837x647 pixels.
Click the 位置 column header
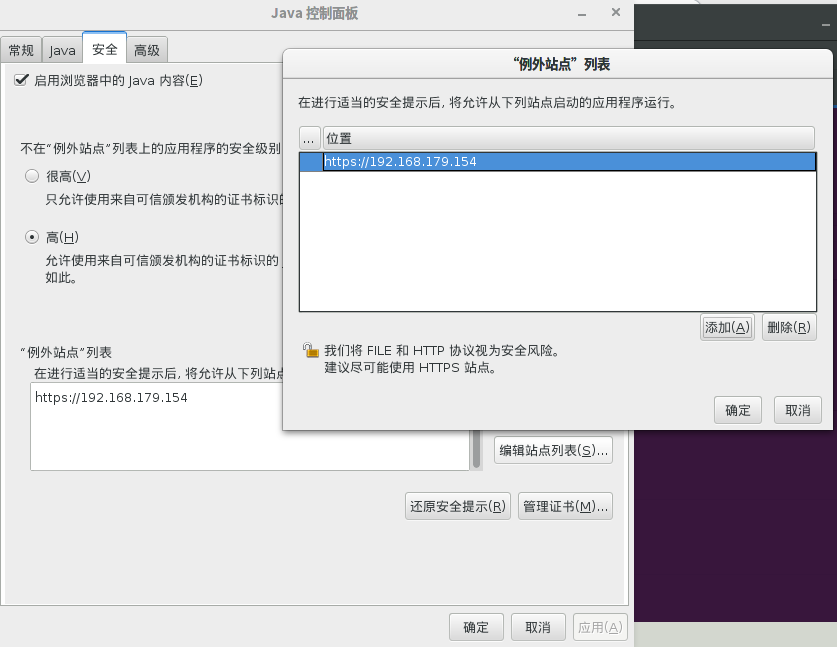[x=568, y=138]
